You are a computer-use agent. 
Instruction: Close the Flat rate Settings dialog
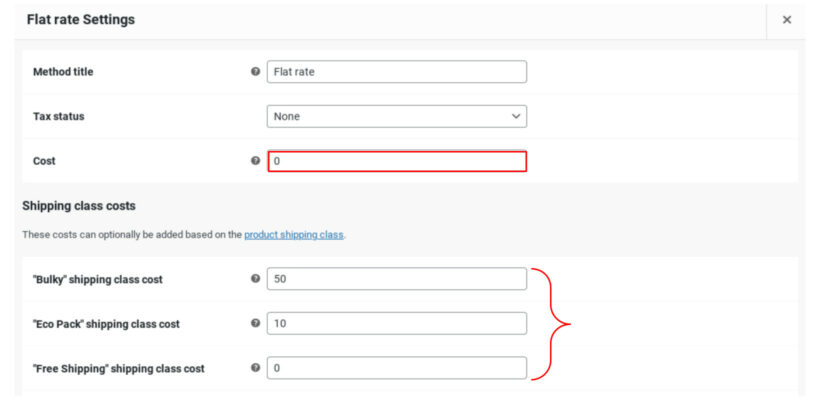786,20
